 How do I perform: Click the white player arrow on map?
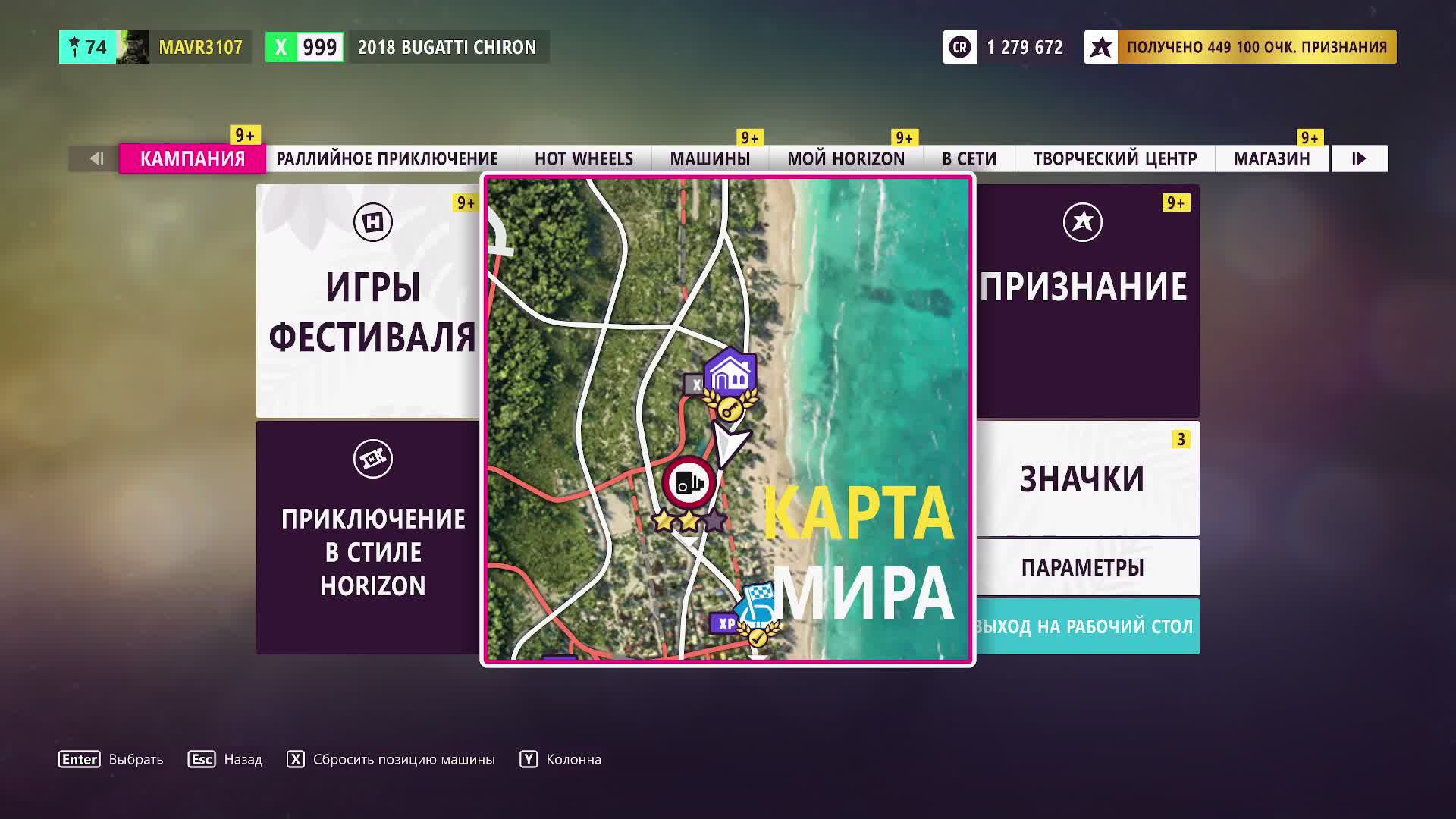click(x=730, y=444)
